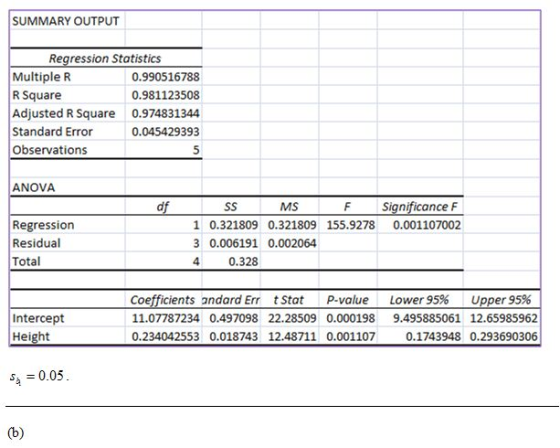Click the Coefficients column header

coord(162,300)
